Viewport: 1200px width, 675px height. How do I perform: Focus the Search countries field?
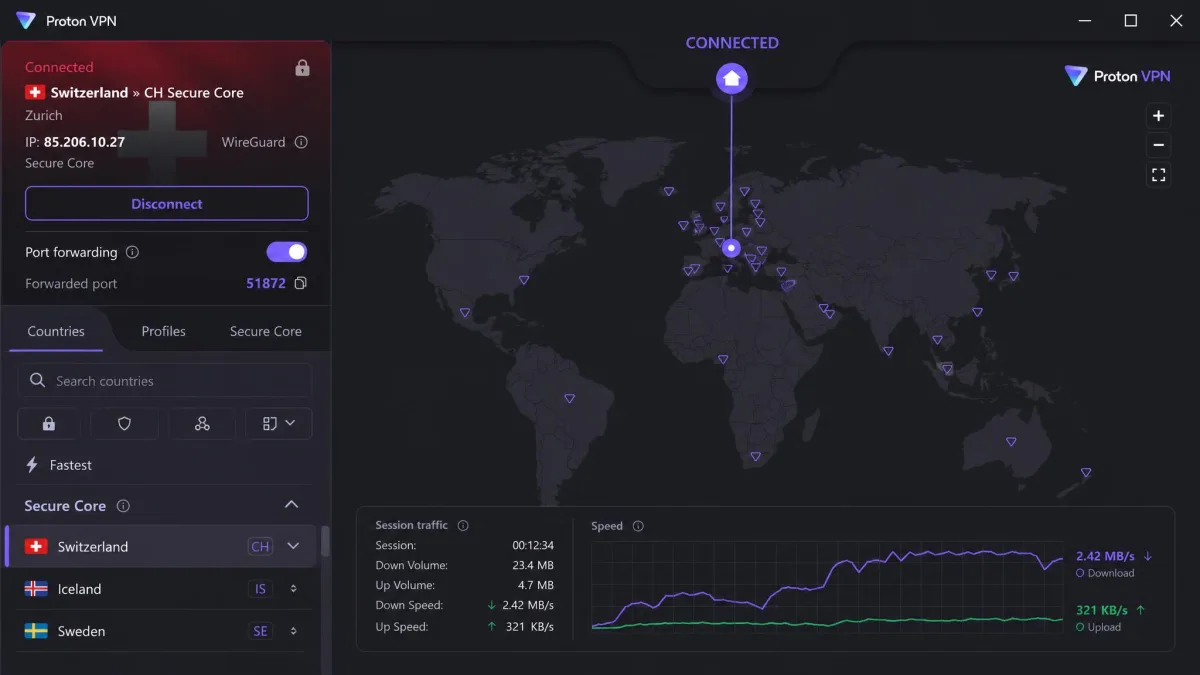(165, 381)
